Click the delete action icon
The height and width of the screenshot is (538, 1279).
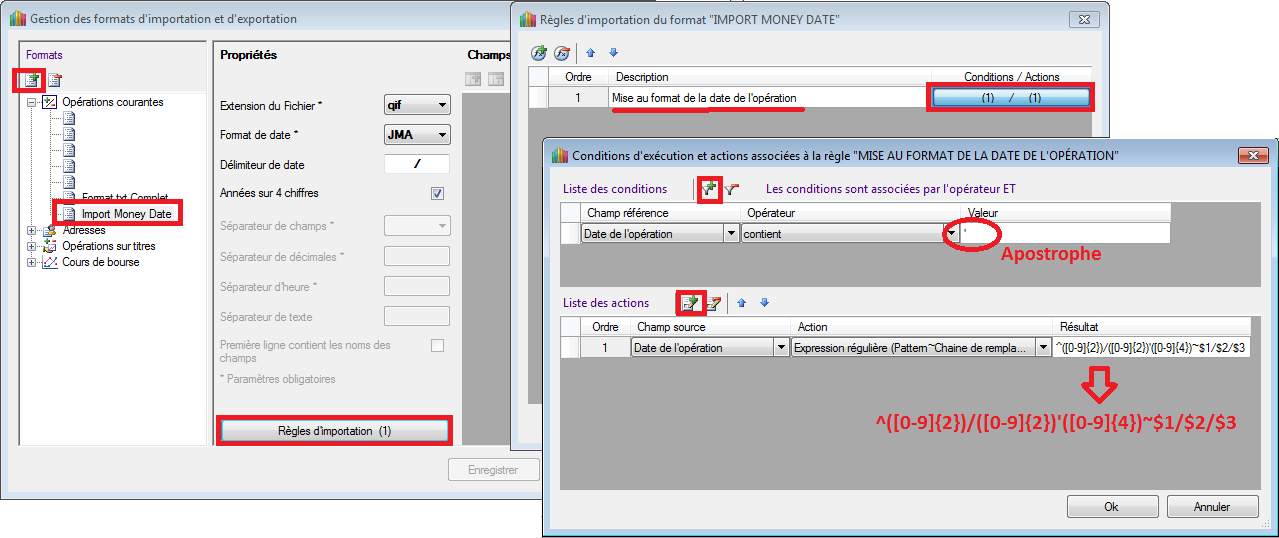tap(713, 302)
